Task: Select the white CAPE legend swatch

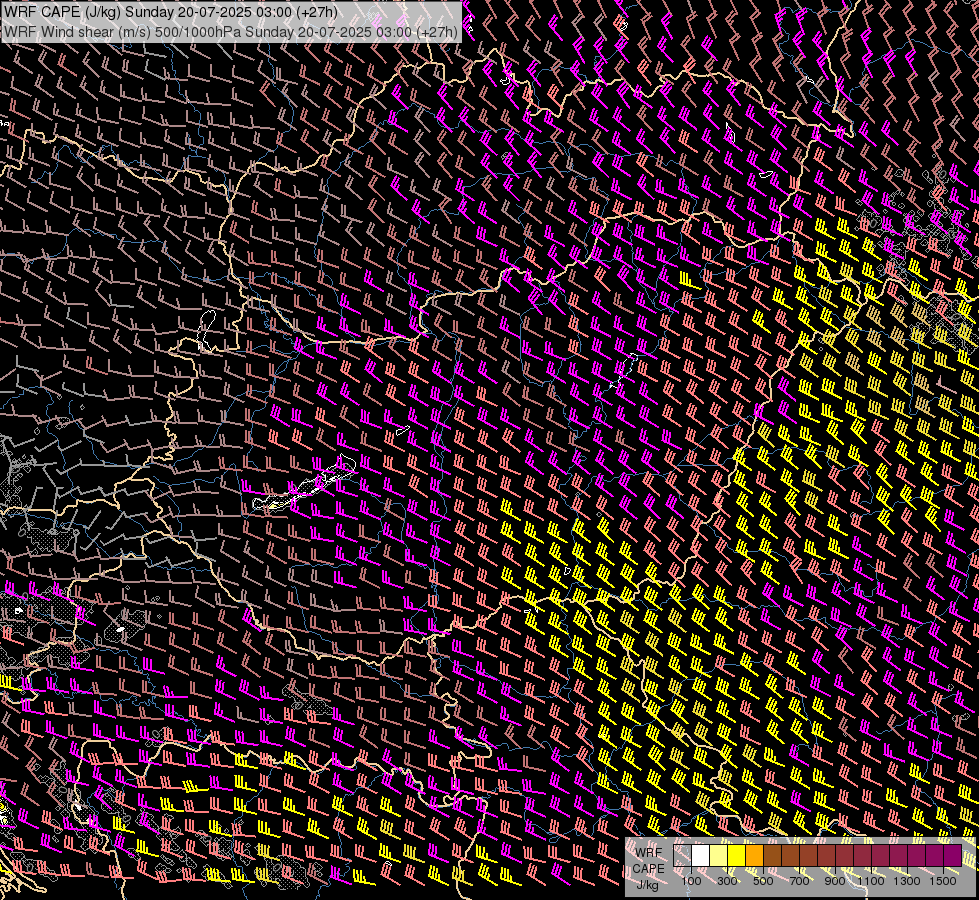Action: (701, 856)
